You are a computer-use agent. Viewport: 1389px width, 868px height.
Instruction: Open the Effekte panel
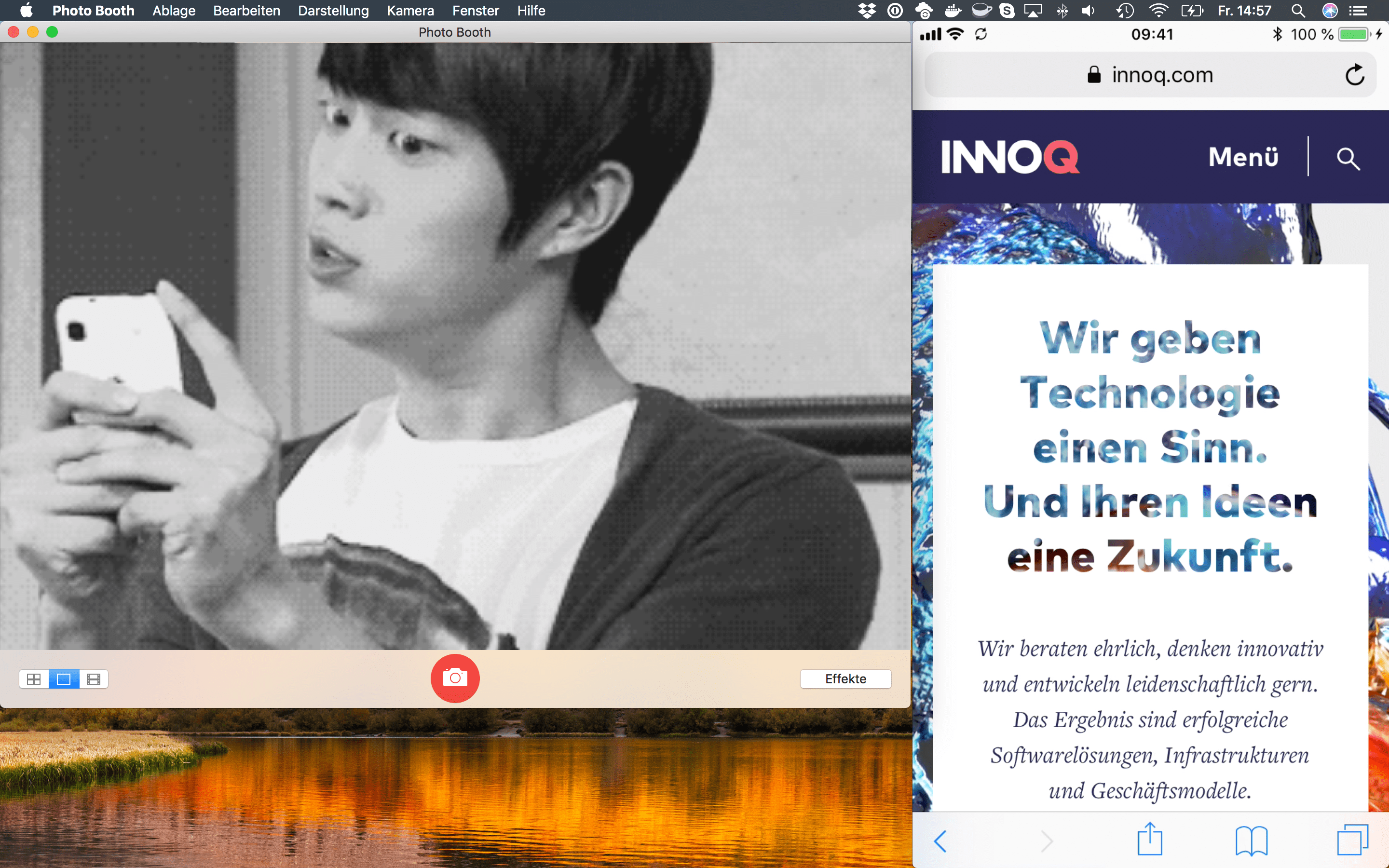tap(845, 678)
